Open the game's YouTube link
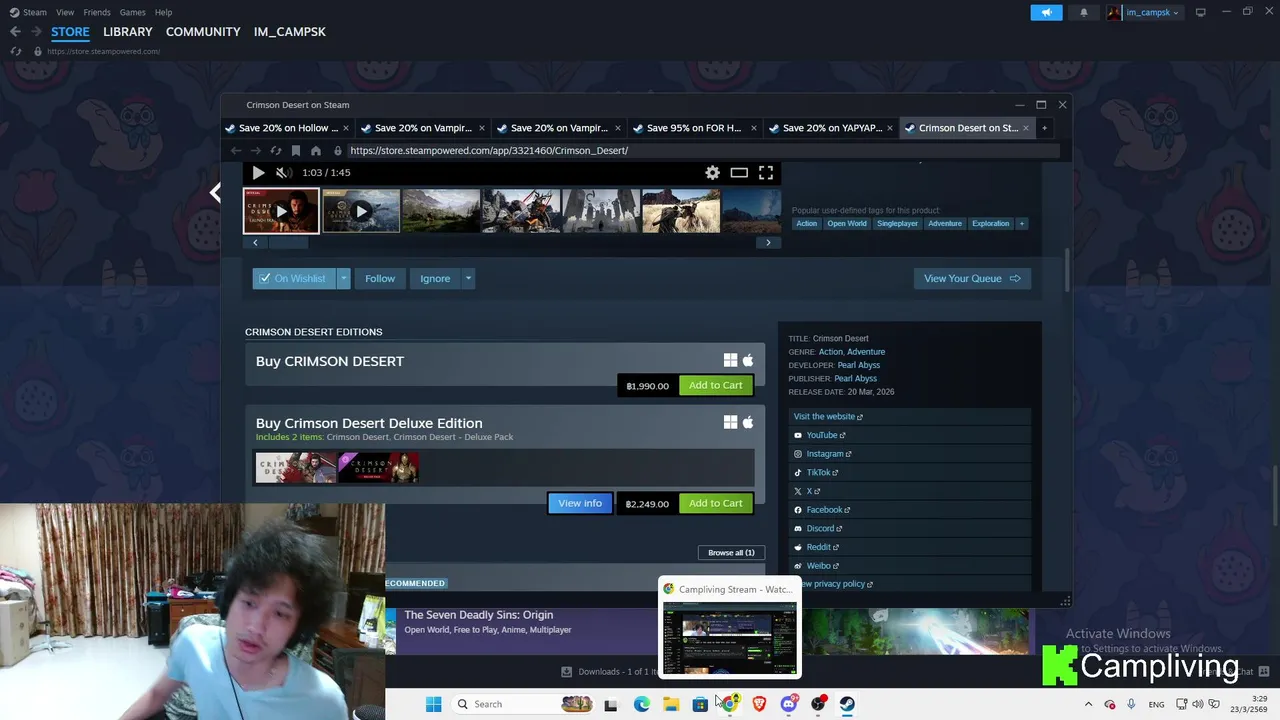The height and width of the screenshot is (720, 1280). (825, 435)
